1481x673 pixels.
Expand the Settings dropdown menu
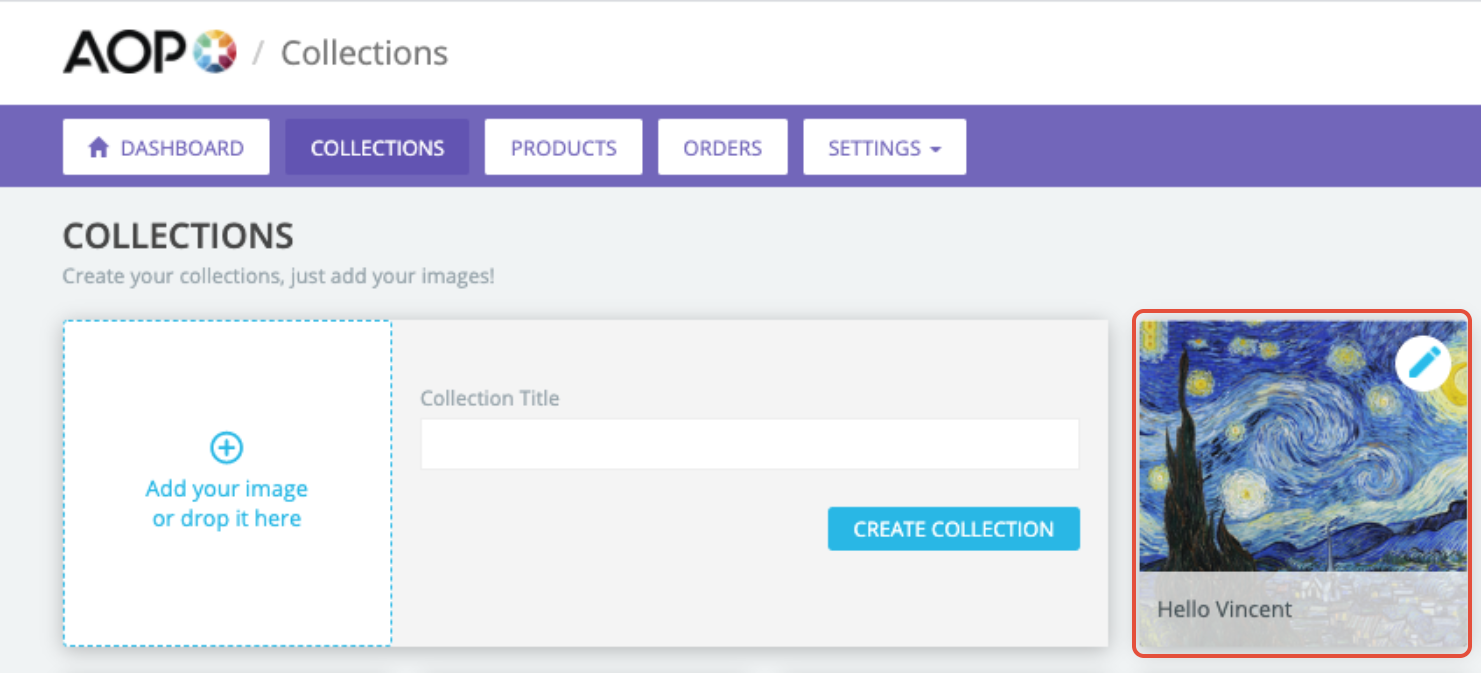point(885,148)
